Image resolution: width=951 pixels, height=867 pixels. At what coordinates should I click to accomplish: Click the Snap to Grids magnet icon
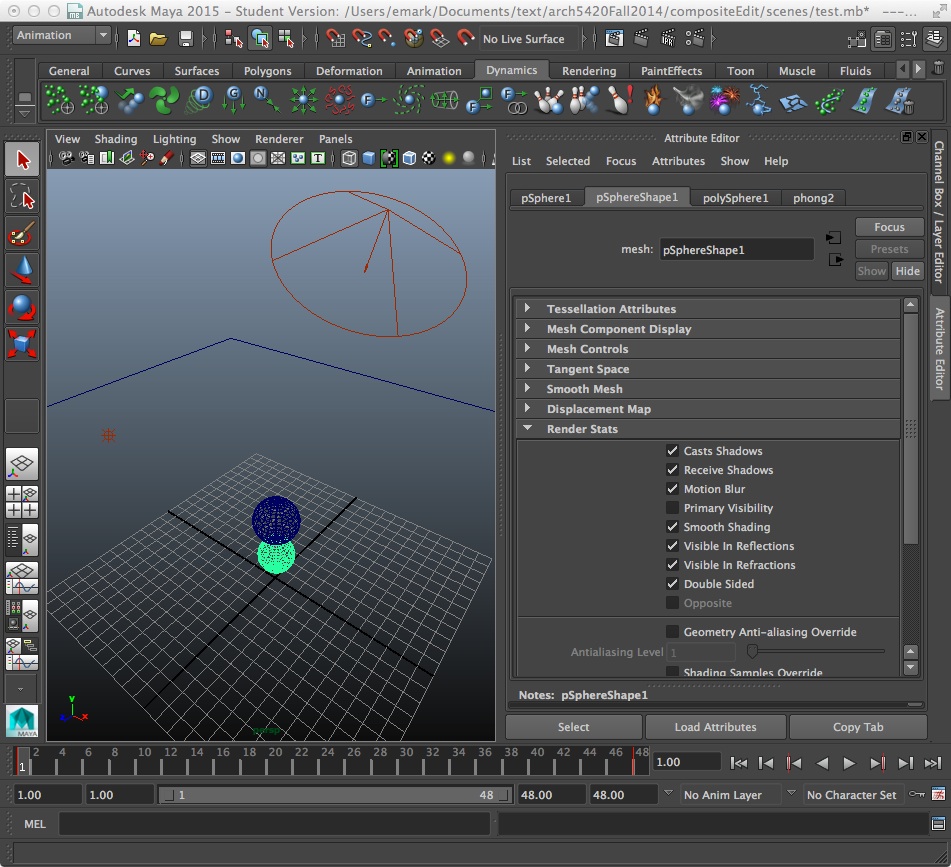pyautogui.click(x=335, y=39)
